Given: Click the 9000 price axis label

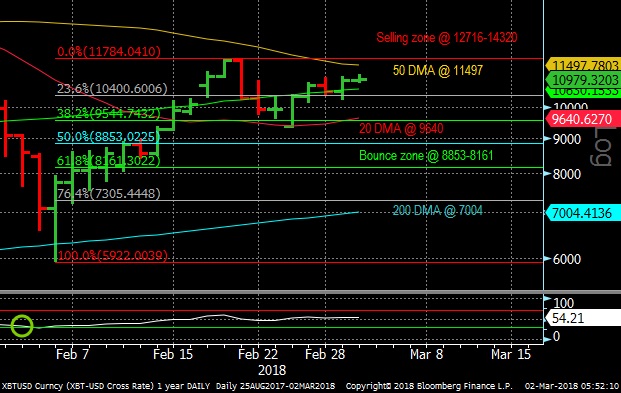Looking at the screenshot, I should coord(567,139).
